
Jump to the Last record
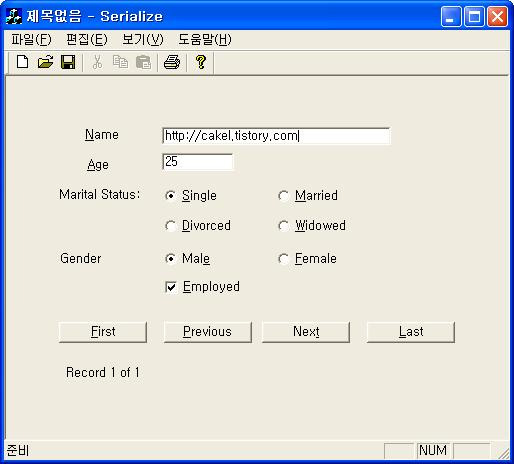411,332
